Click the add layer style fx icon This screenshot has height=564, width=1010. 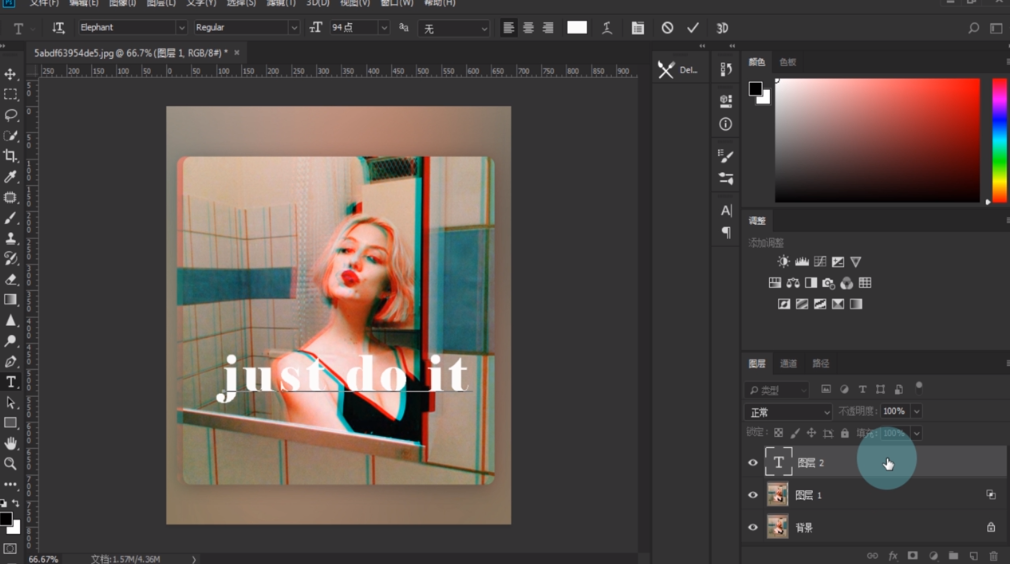[x=893, y=556]
